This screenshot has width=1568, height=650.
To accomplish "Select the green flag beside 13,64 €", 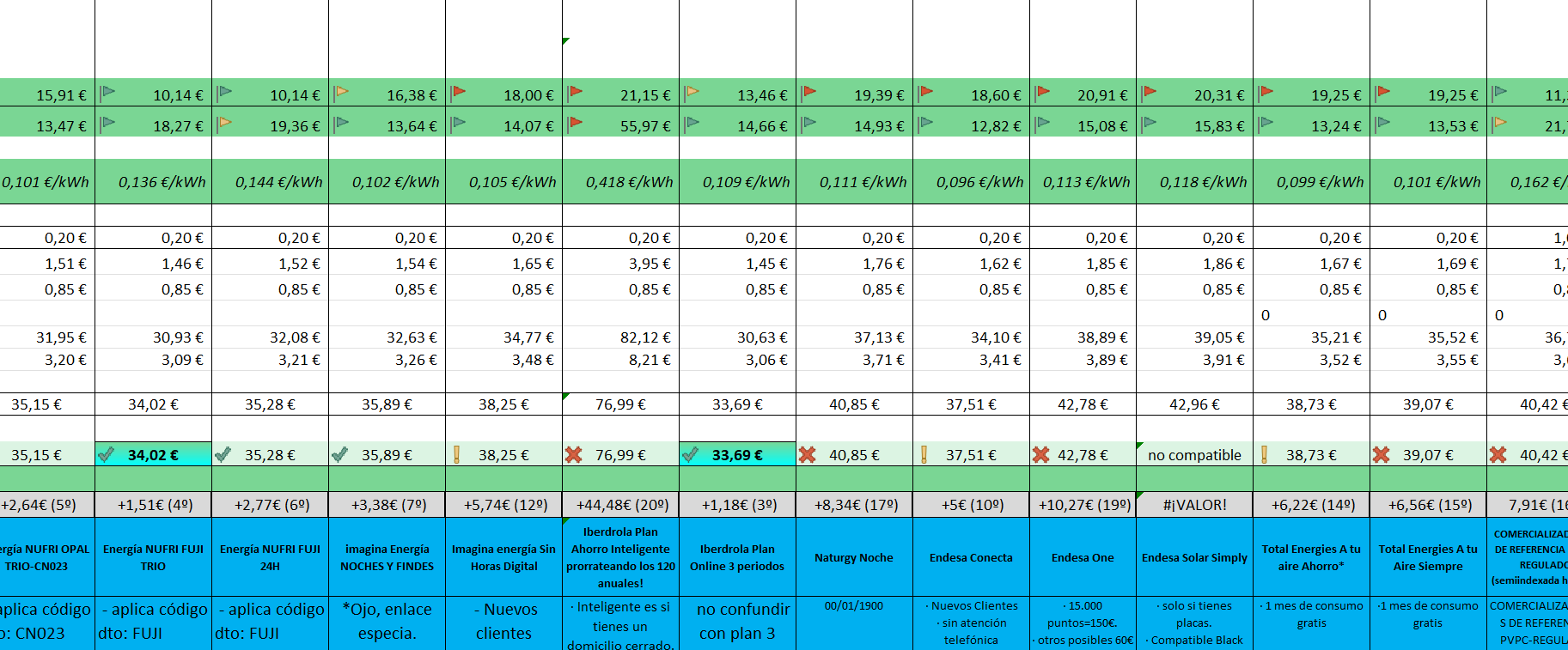I will (x=342, y=123).
